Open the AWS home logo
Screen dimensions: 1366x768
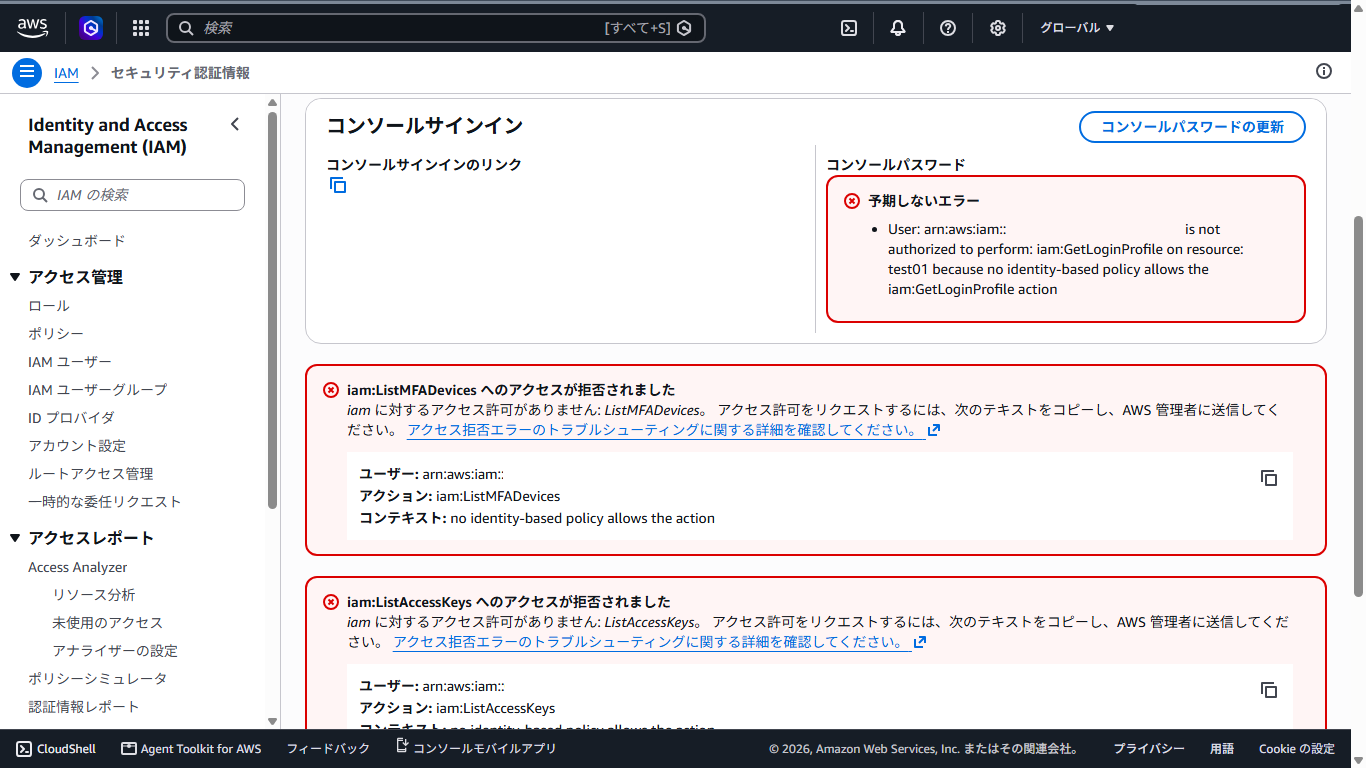pyautogui.click(x=33, y=28)
